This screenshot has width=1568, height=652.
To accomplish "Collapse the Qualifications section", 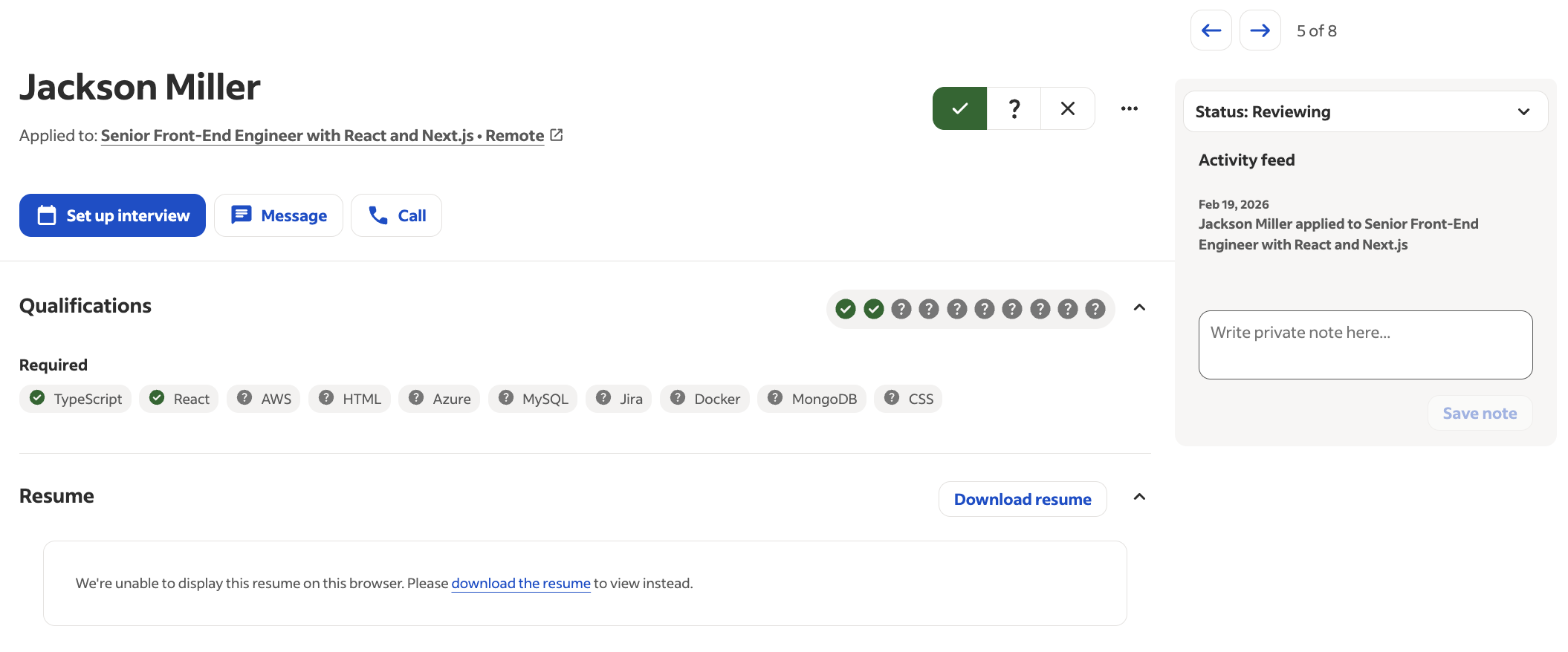I will (x=1138, y=307).
